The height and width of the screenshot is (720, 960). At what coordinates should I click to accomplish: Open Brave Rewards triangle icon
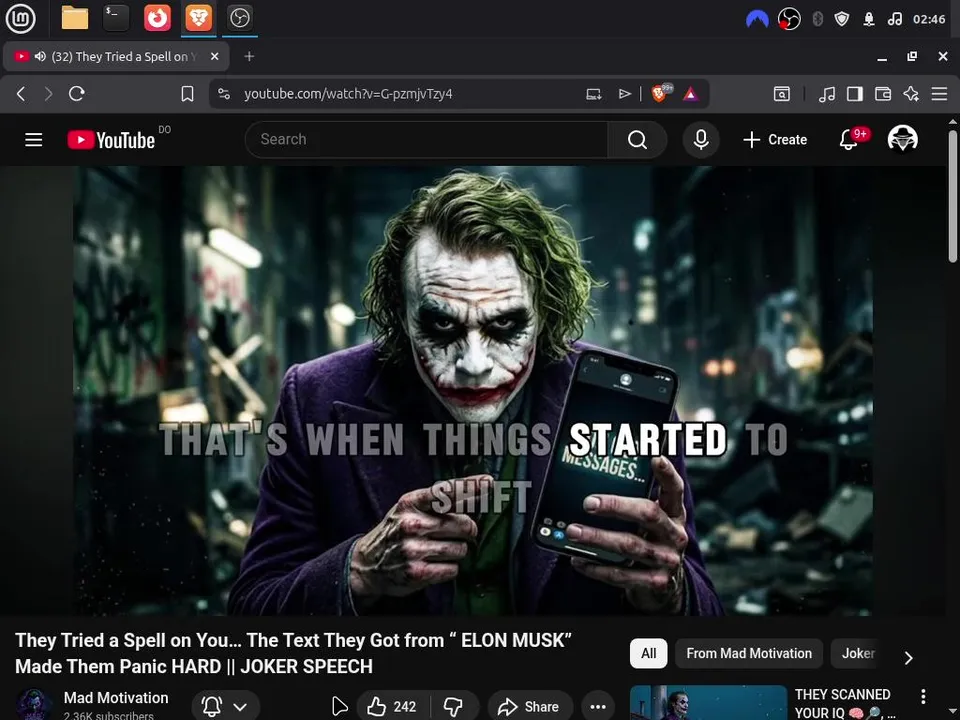point(691,94)
